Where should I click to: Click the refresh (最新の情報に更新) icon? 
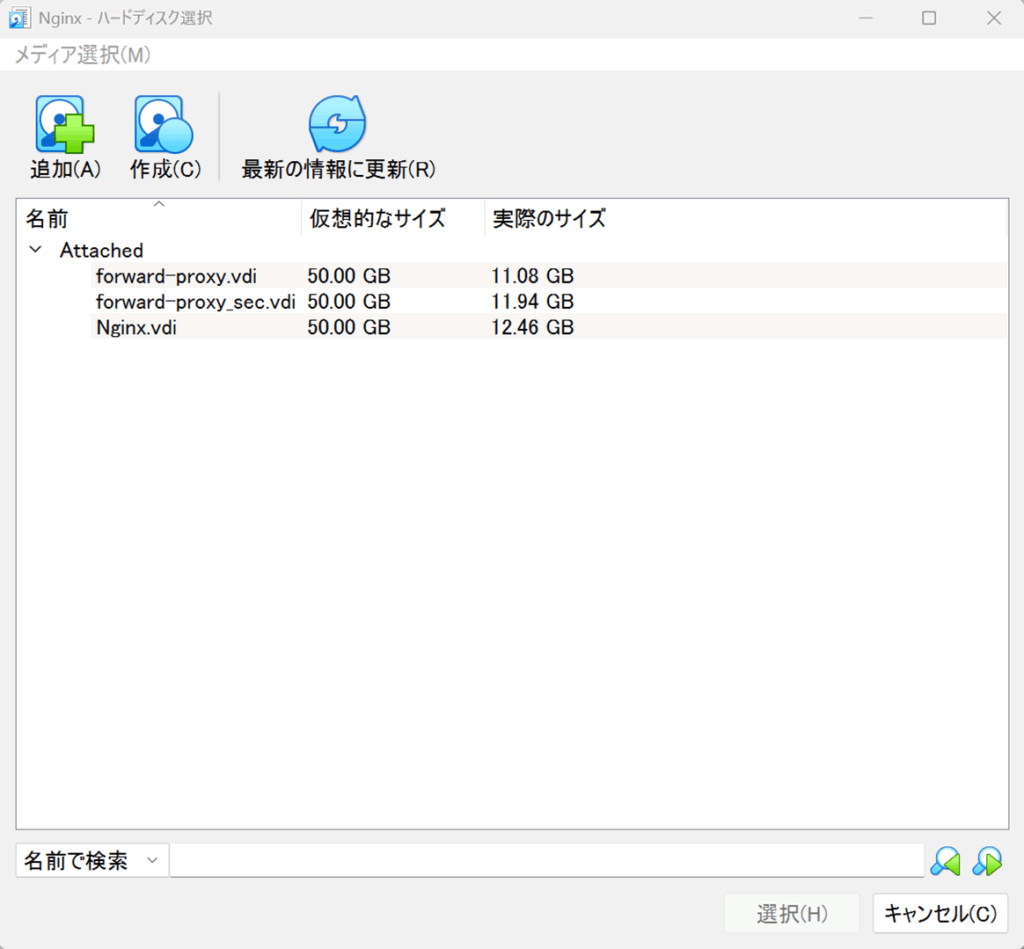(x=338, y=125)
